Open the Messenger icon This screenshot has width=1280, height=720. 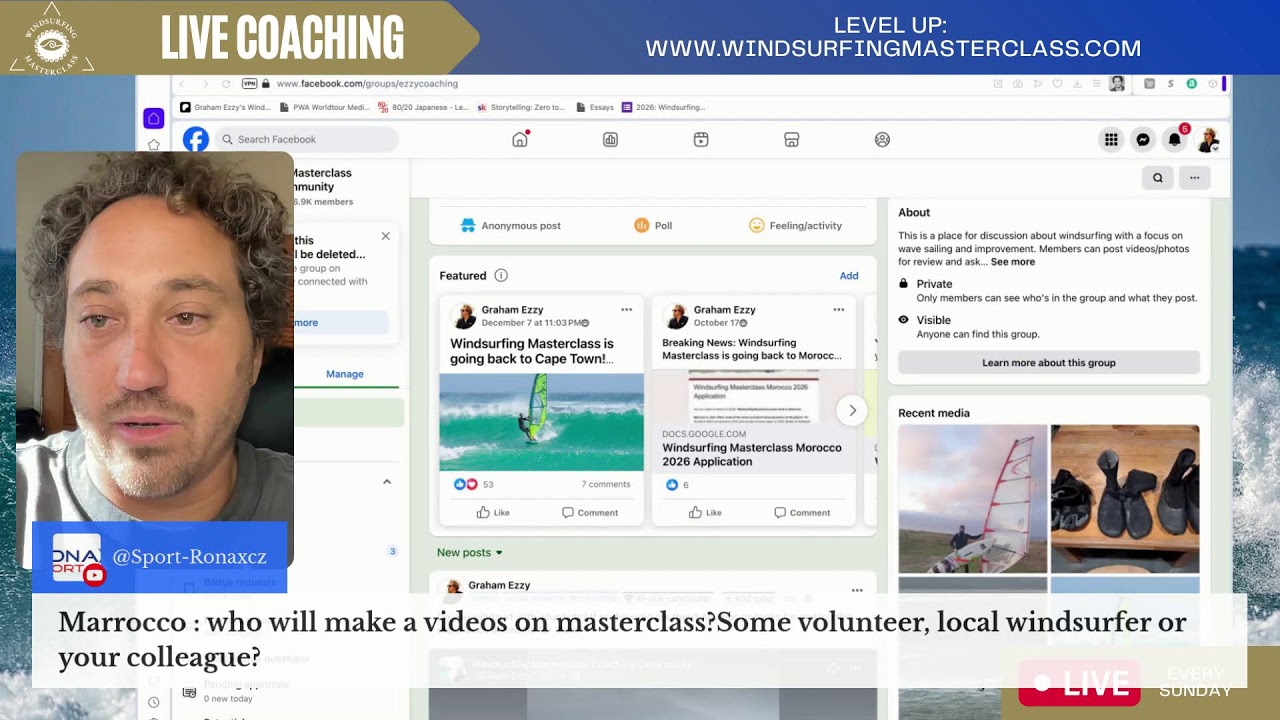pos(1143,140)
